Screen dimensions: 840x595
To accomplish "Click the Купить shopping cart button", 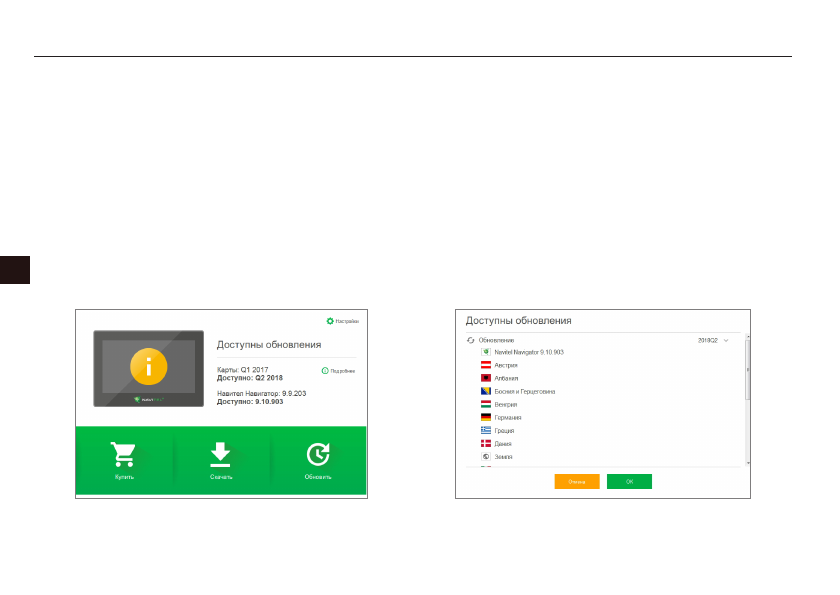I will tap(124, 460).
